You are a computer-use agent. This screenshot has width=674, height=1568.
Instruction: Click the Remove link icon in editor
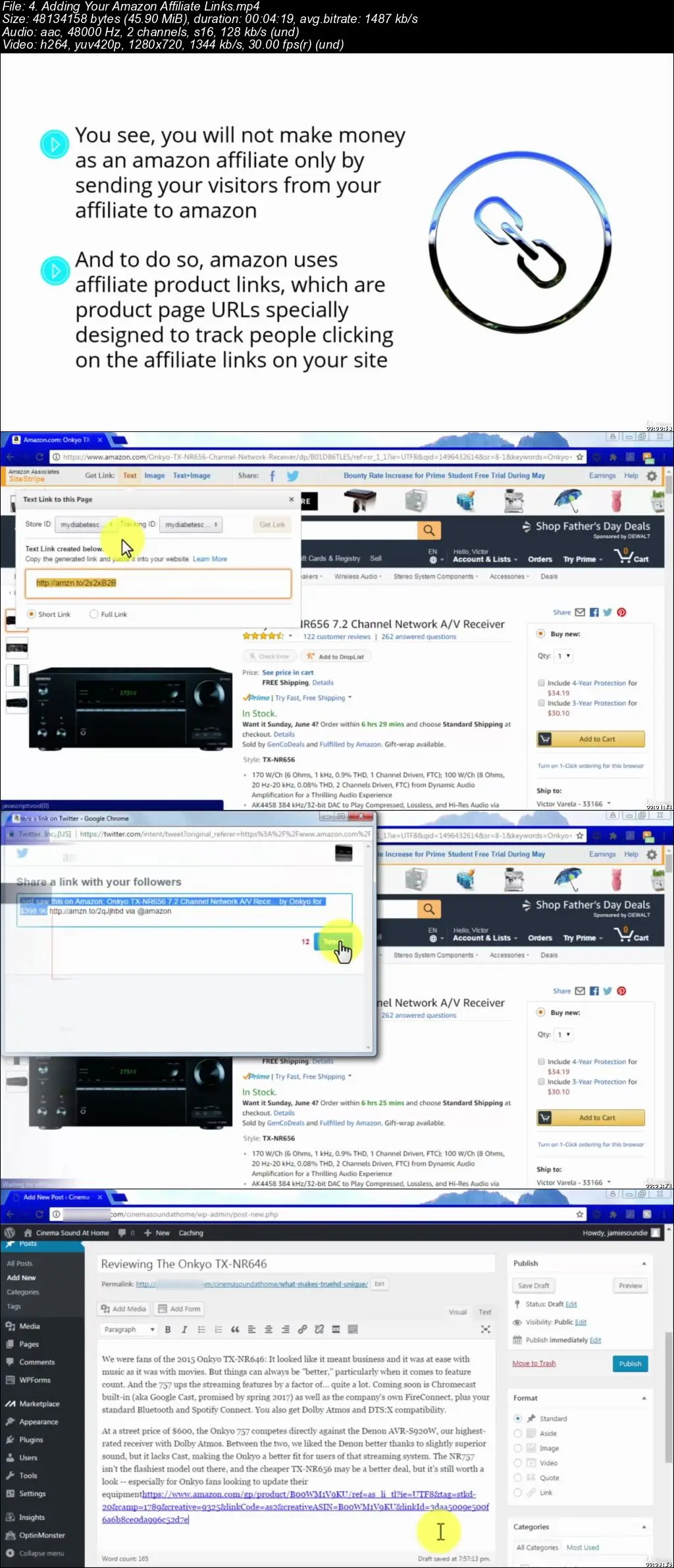[319, 1330]
